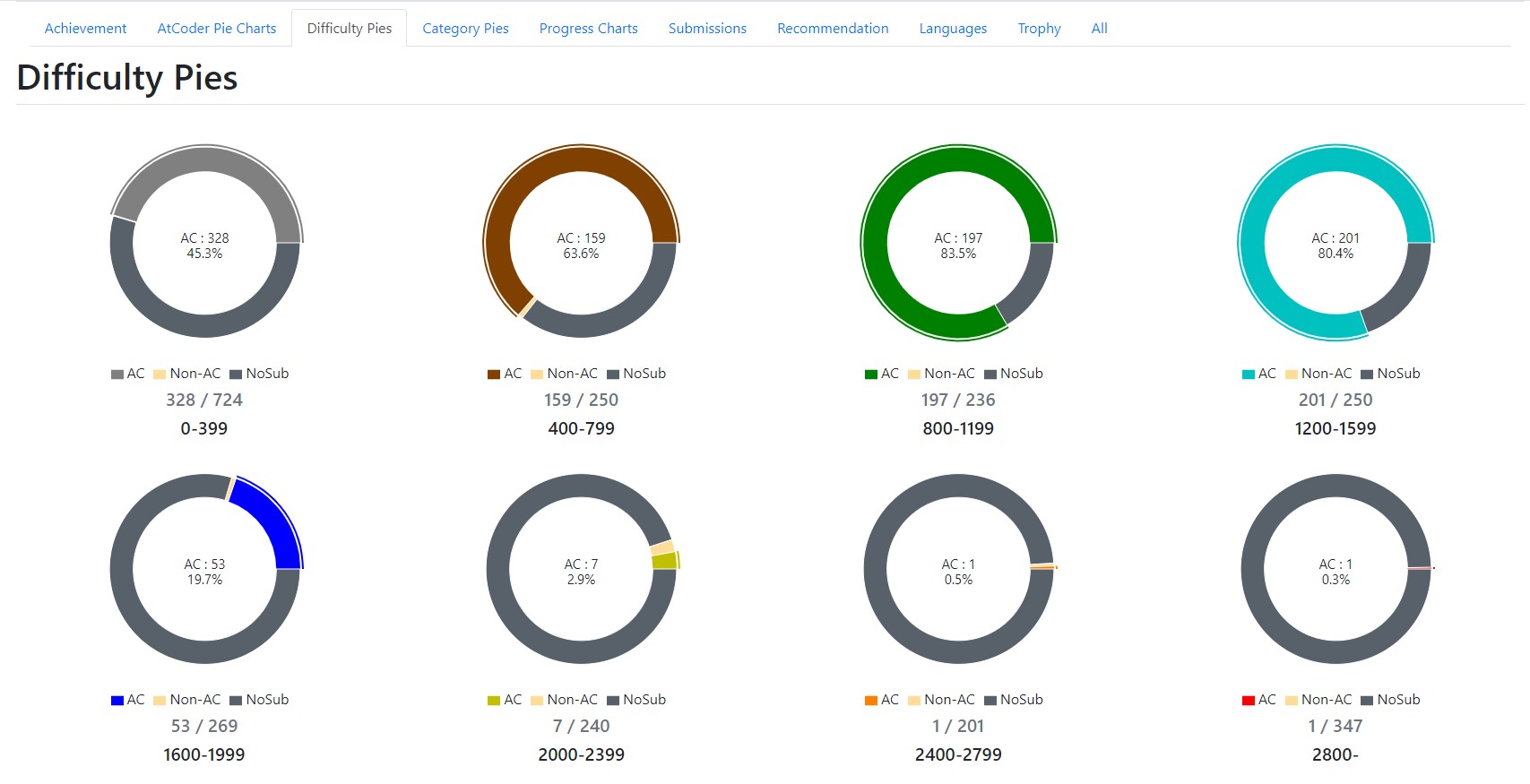
Task: Click the 1 / 201 count text
Action: coord(958,727)
